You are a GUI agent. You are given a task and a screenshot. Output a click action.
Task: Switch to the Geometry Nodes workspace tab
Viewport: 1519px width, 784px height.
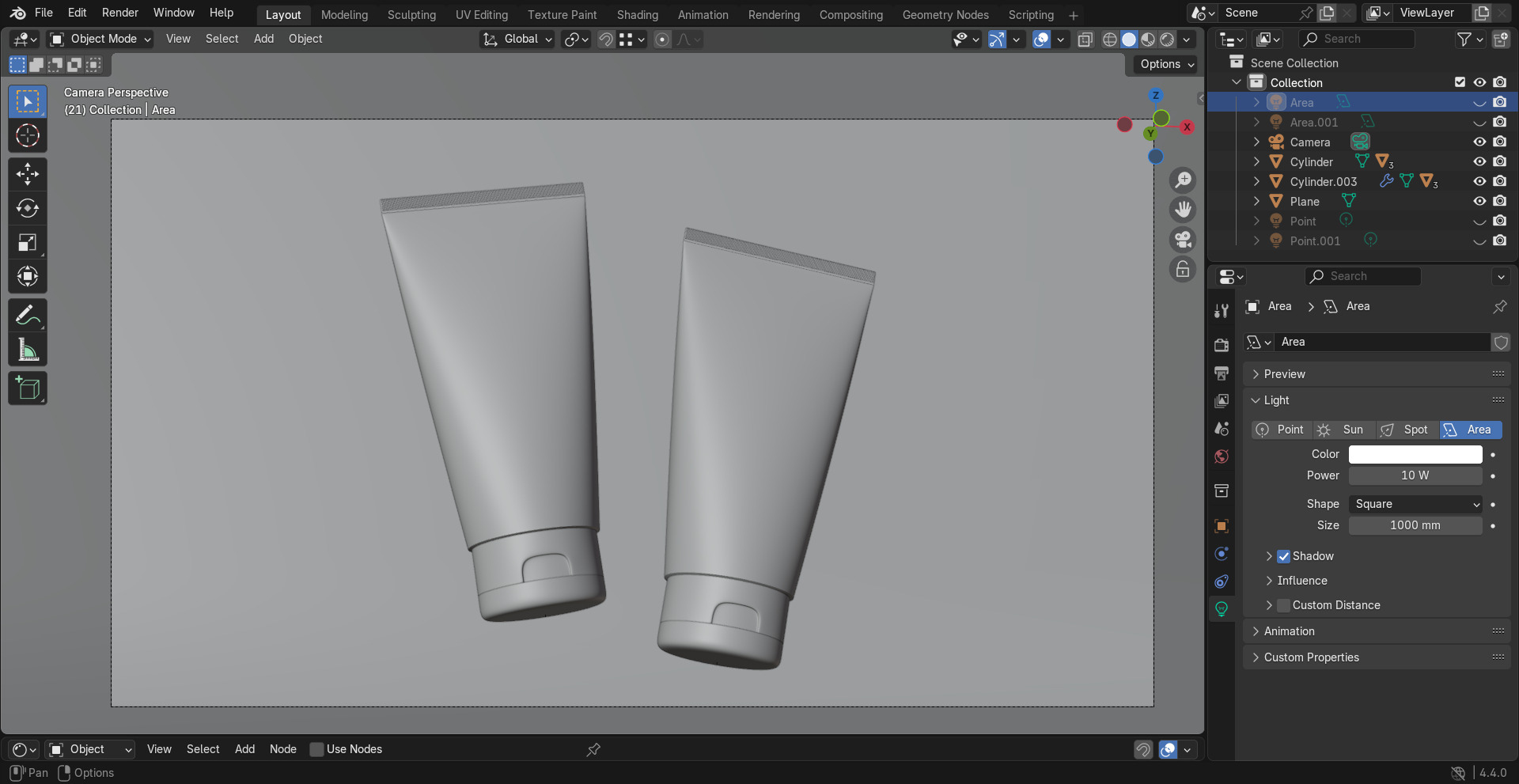click(945, 15)
